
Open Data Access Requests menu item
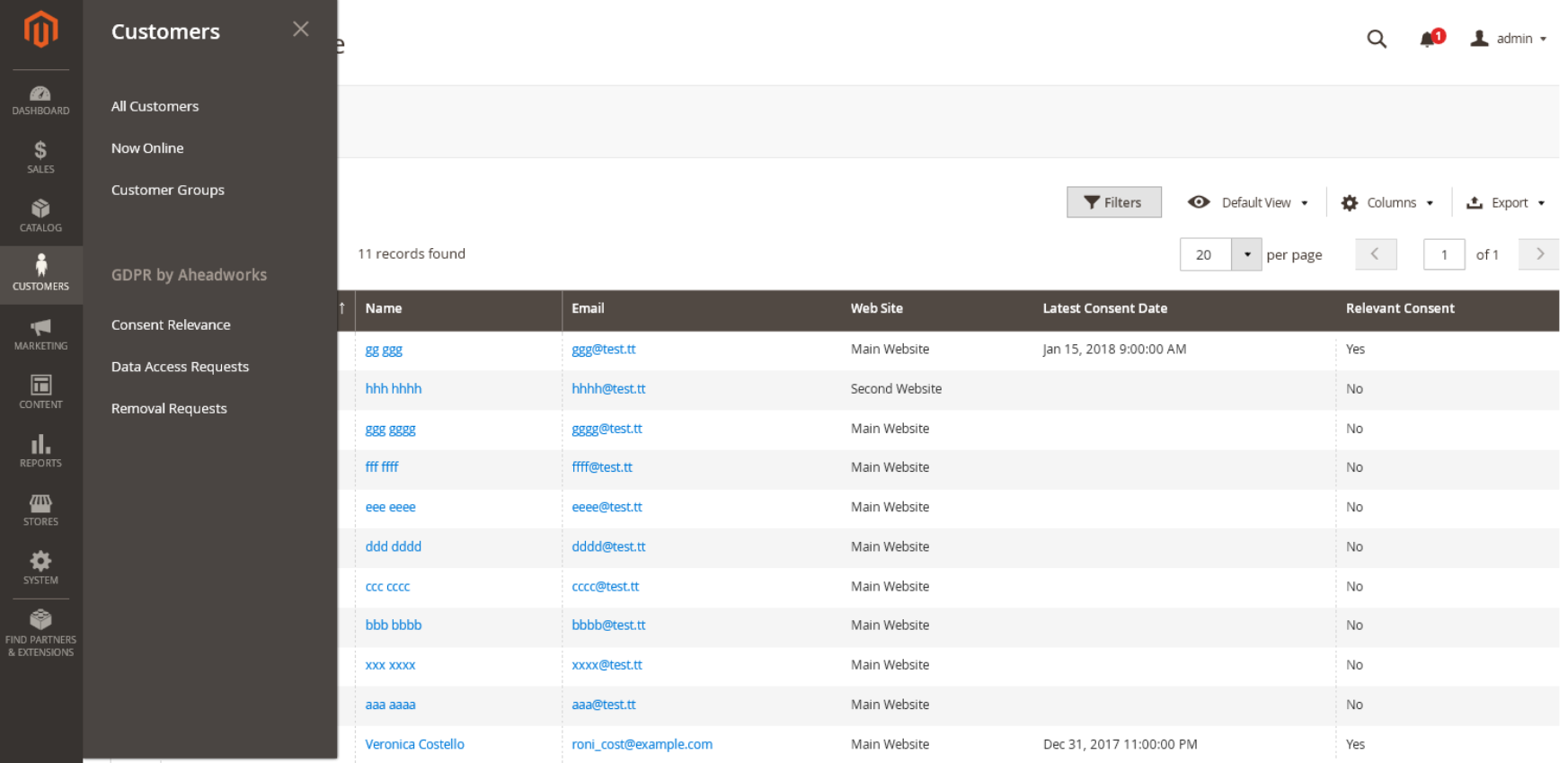[x=180, y=367]
